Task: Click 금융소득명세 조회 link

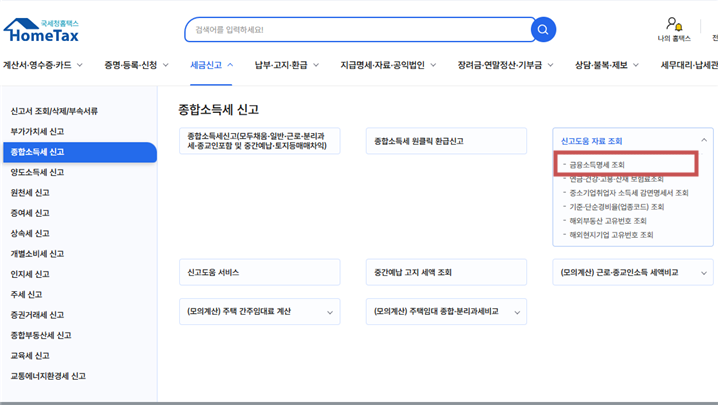Action: point(597,164)
